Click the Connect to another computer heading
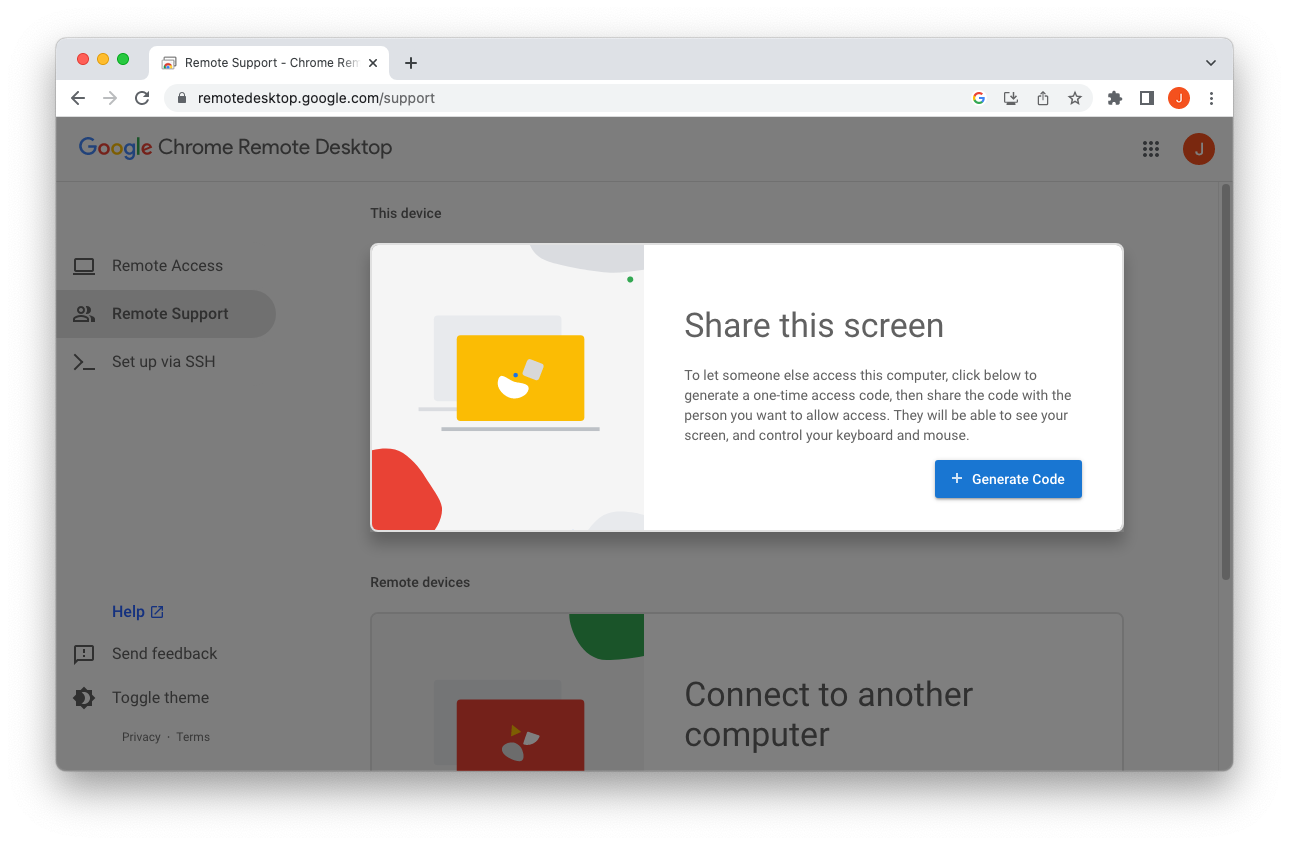This screenshot has width=1289, height=845. coord(828,714)
